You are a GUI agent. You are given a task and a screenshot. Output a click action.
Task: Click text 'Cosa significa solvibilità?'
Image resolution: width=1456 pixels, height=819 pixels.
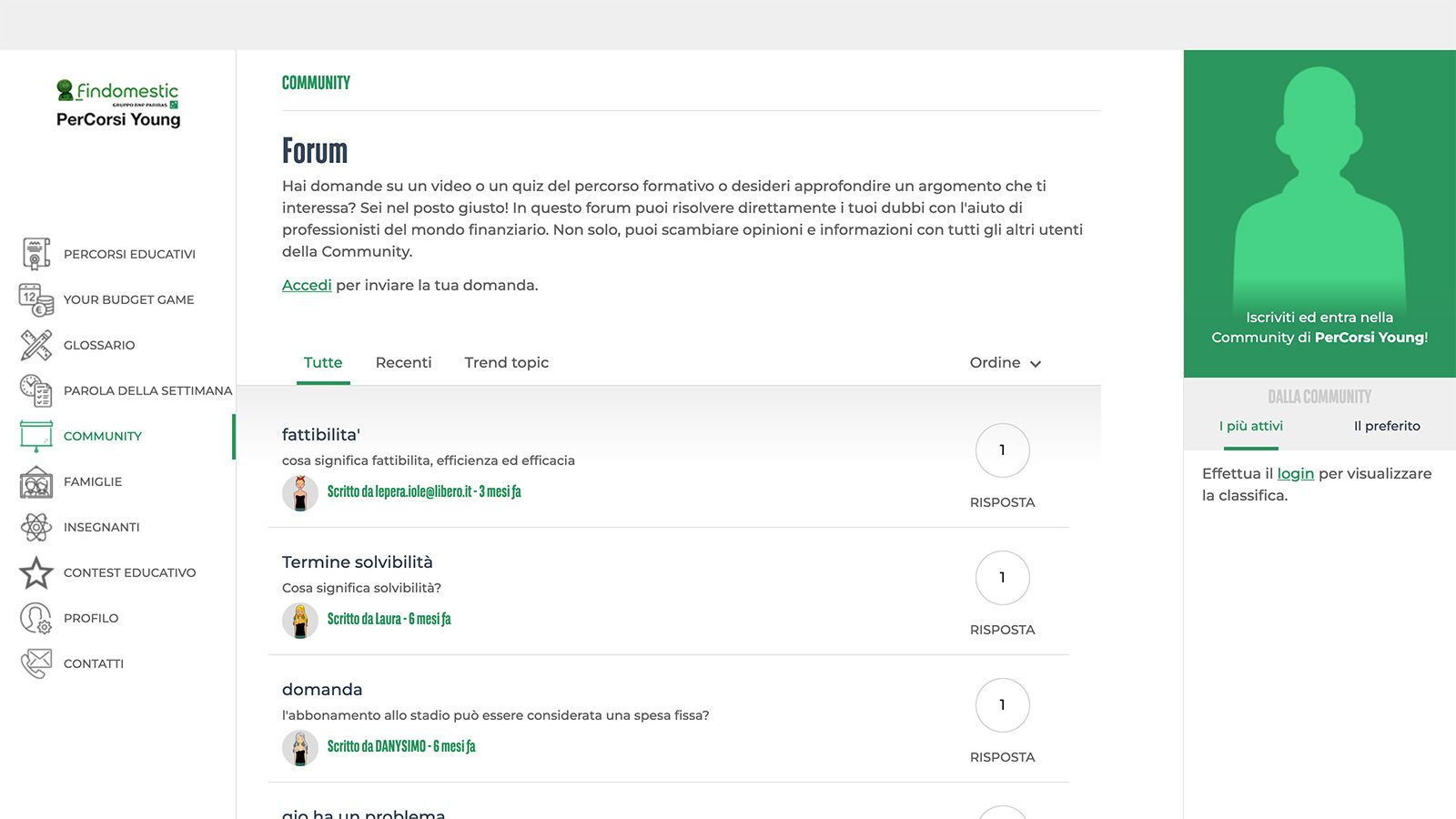361,588
